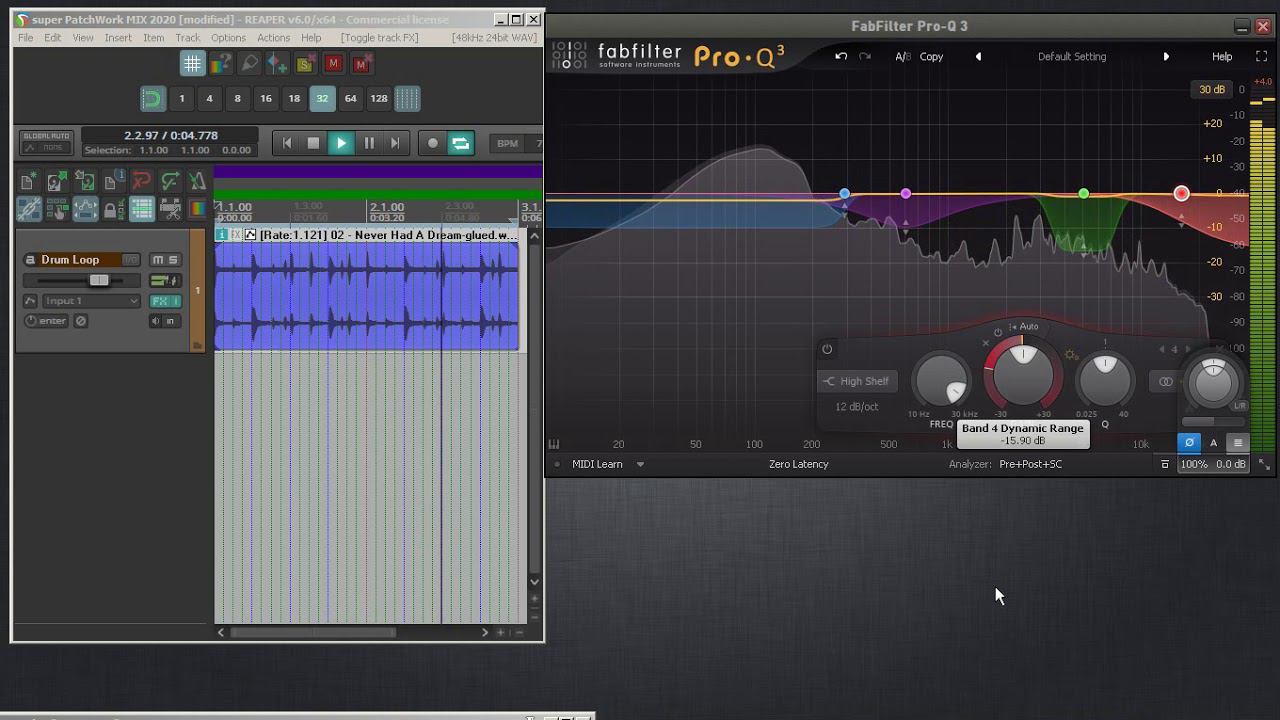
Task: Open the Global Auto mode selector
Action: click(x=46, y=142)
